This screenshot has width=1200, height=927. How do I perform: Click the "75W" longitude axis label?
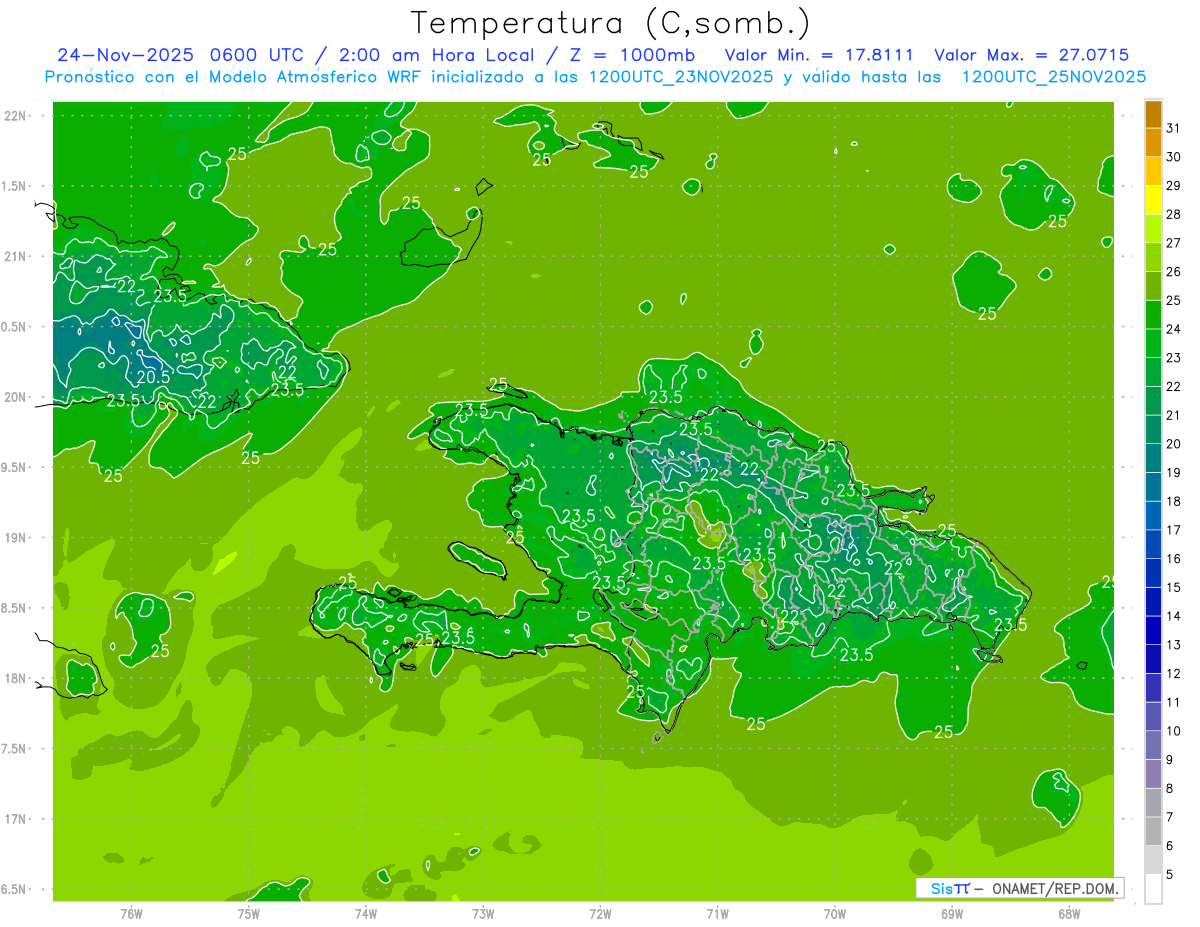click(x=249, y=913)
